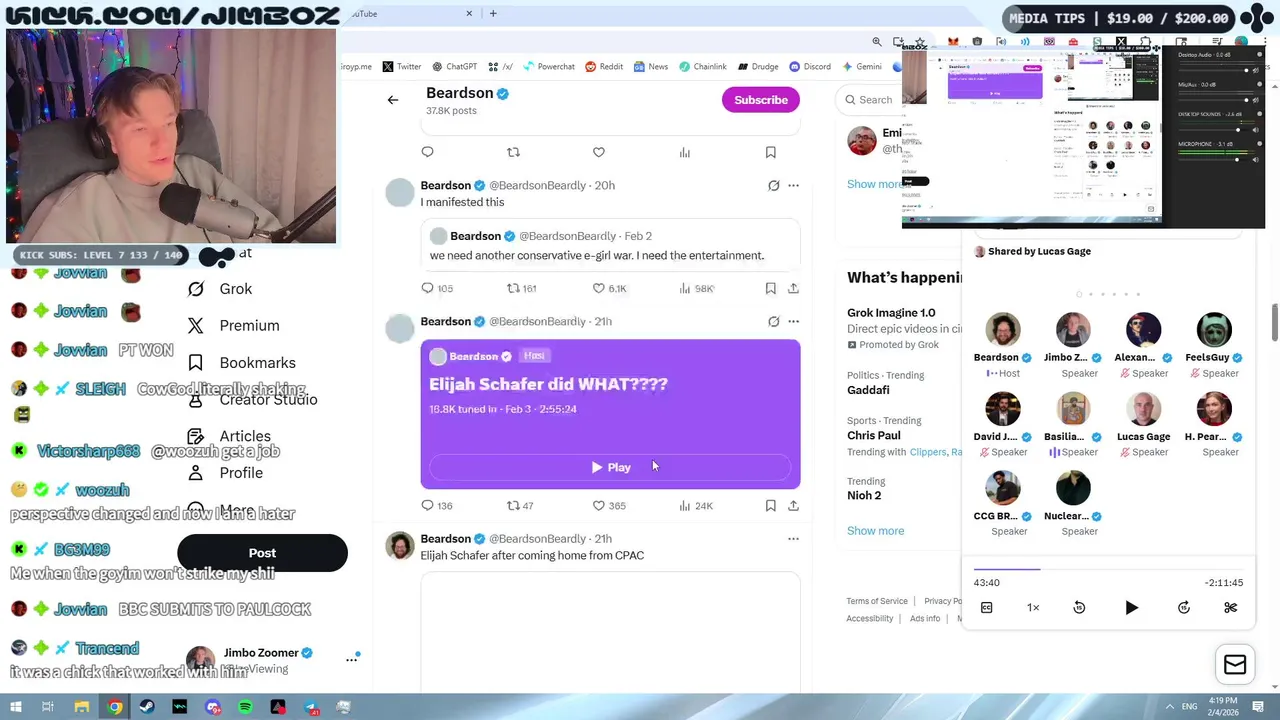The height and width of the screenshot is (720, 1280).
Task: Reply to the 'I manifested this' post
Action: point(436,288)
